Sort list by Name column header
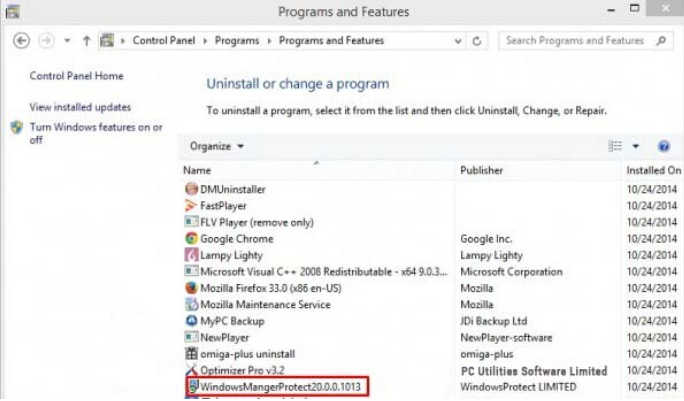The width and height of the screenshot is (684, 401). click(x=197, y=171)
